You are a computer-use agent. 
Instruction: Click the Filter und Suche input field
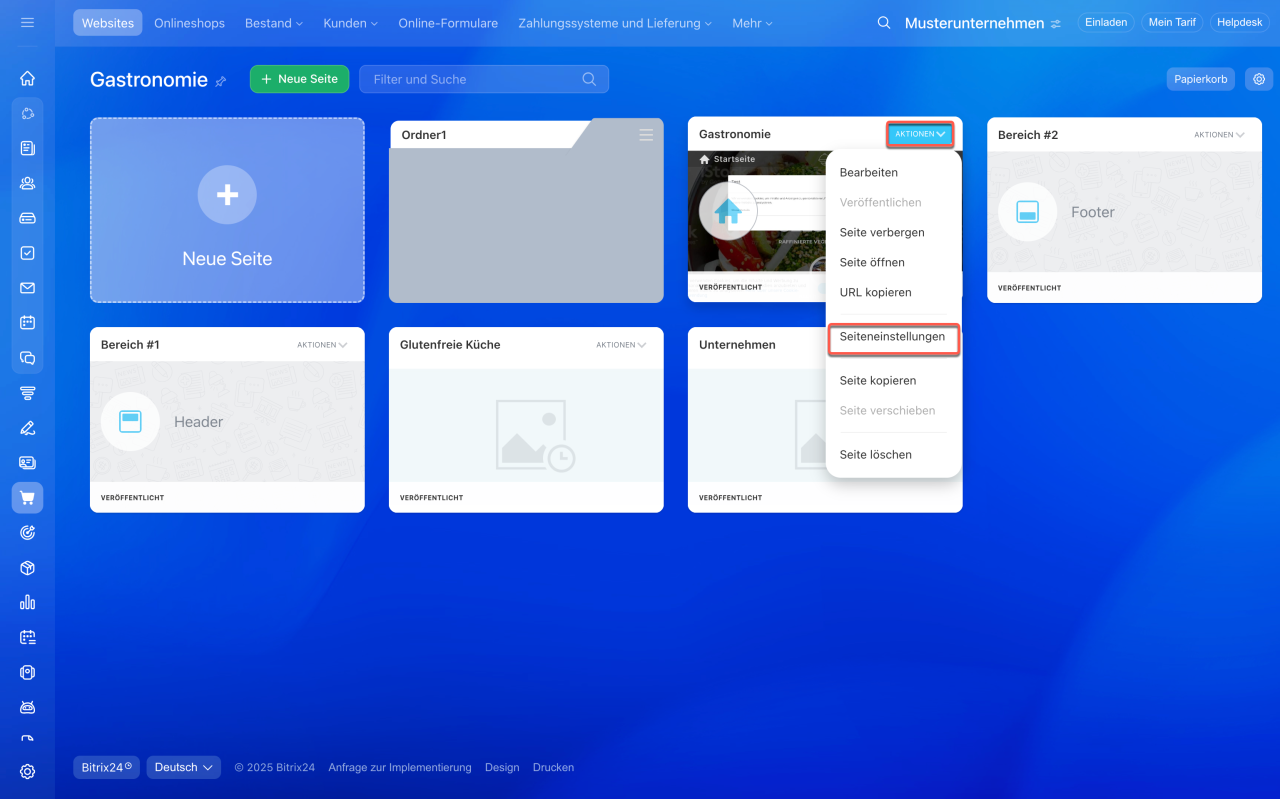coord(470,79)
